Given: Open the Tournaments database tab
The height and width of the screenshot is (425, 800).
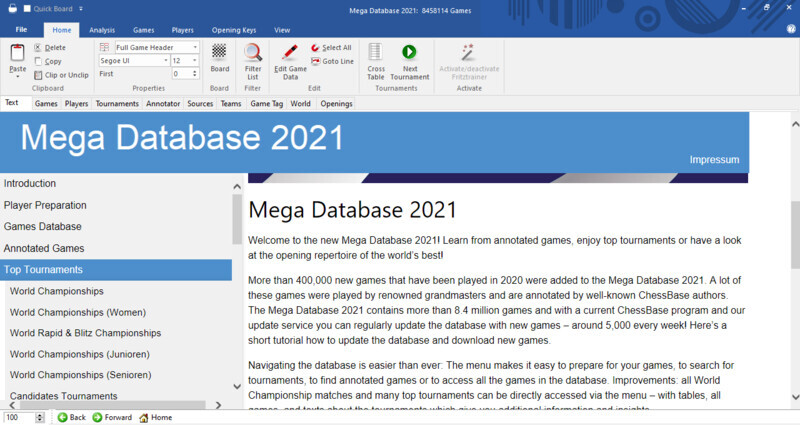Looking at the screenshot, I should [117, 104].
